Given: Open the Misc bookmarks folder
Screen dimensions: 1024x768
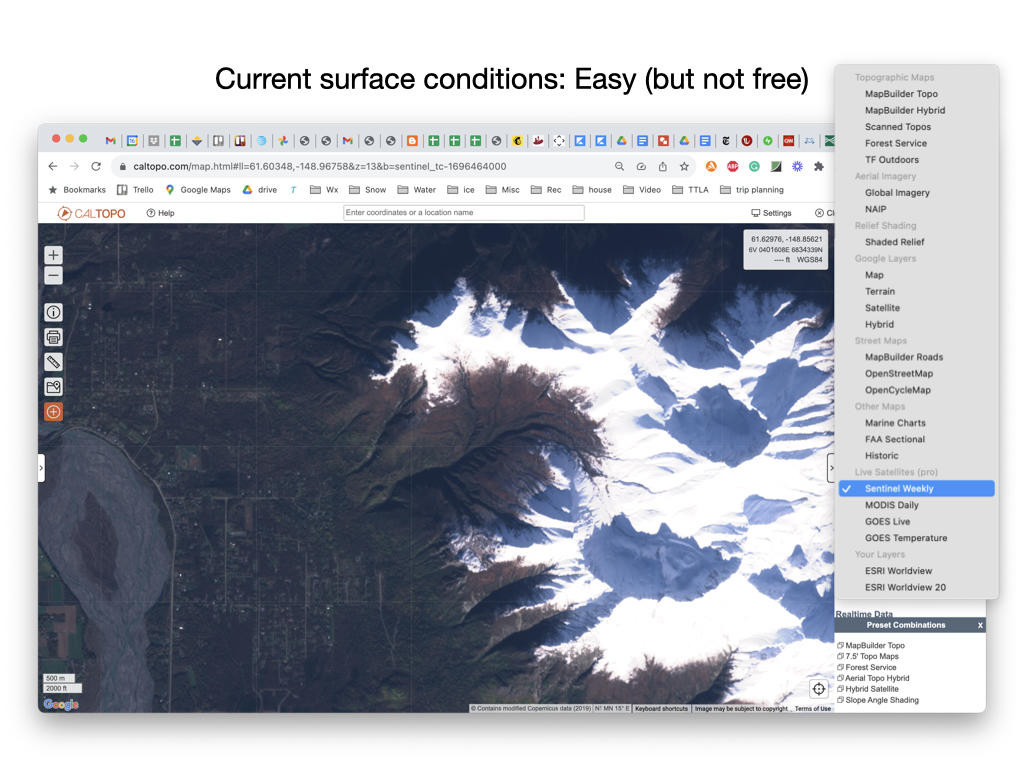Looking at the screenshot, I should click(x=503, y=190).
